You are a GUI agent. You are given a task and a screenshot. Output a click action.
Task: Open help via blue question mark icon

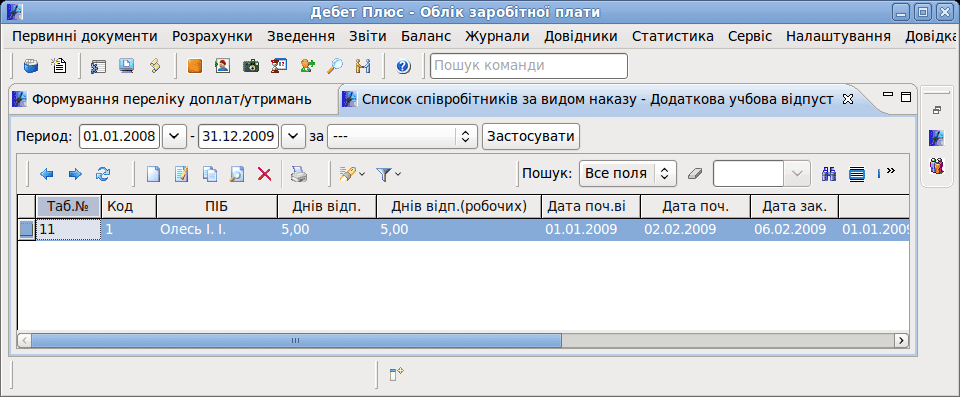tap(403, 66)
